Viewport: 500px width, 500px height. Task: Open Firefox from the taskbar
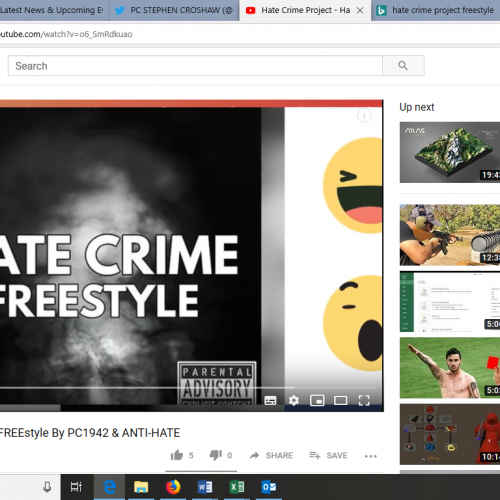coord(173,487)
